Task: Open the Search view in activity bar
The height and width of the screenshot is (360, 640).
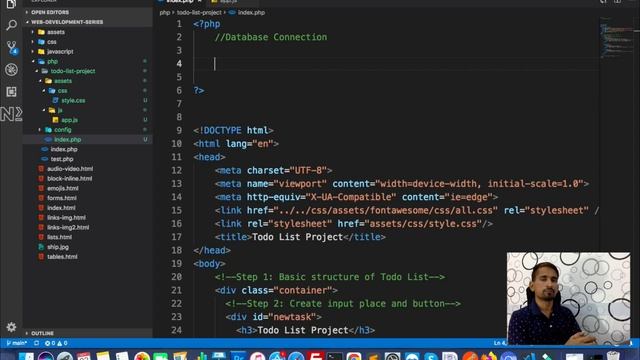Action: click(x=11, y=24)
